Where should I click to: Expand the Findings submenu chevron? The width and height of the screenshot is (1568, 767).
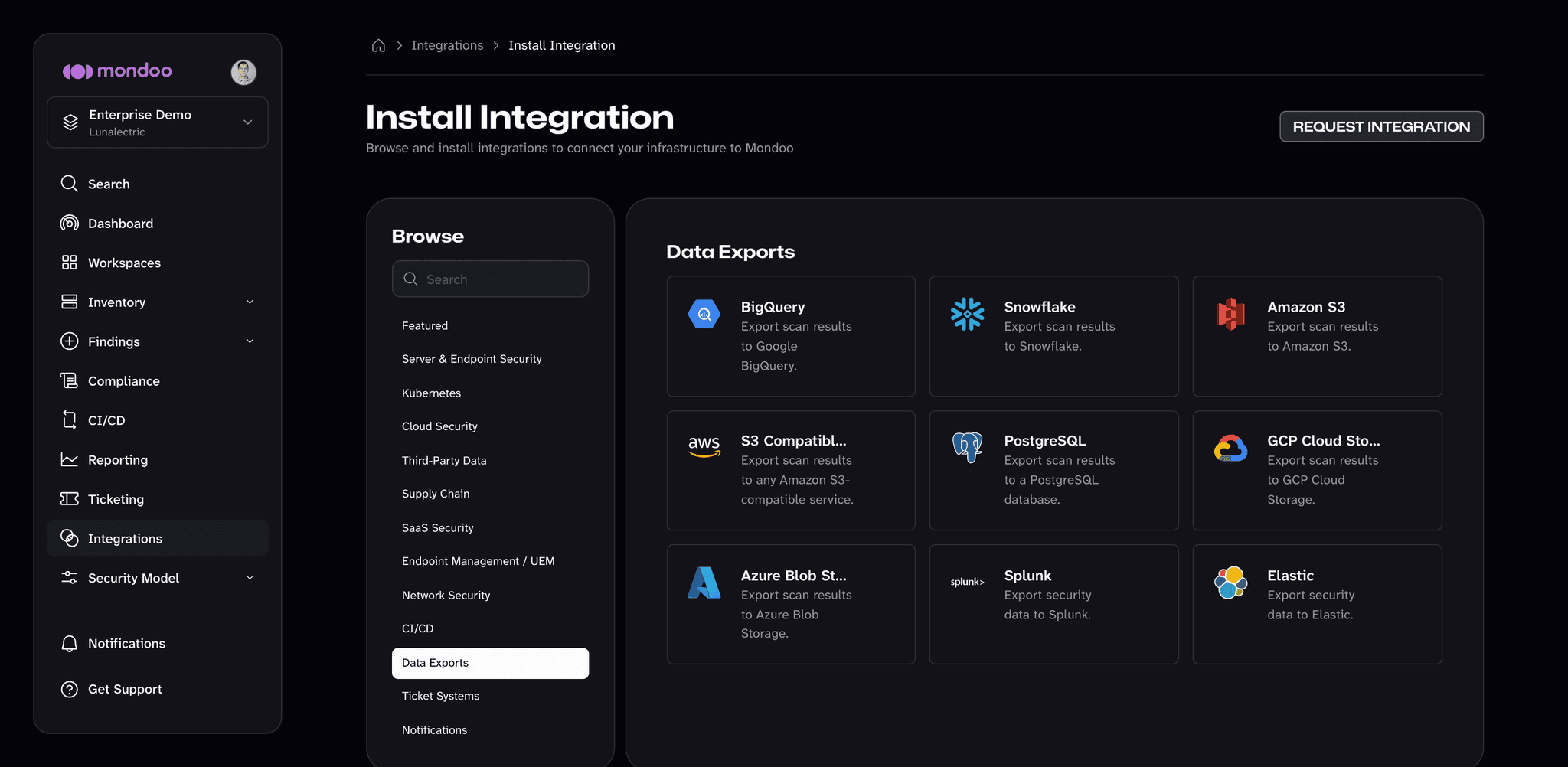coord(250,341)
